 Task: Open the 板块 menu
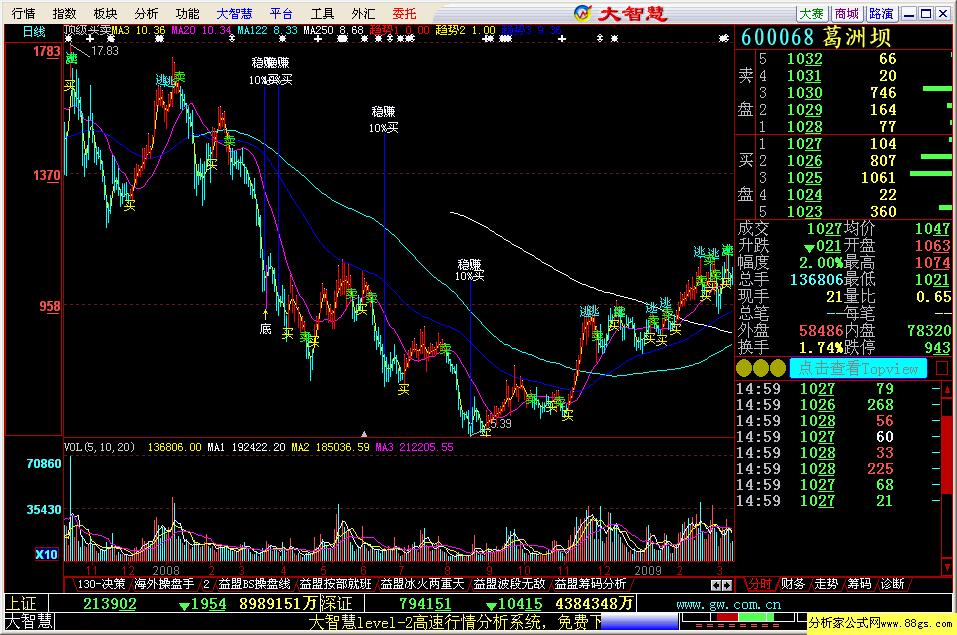pyautogui.click(x=105, y=13)
